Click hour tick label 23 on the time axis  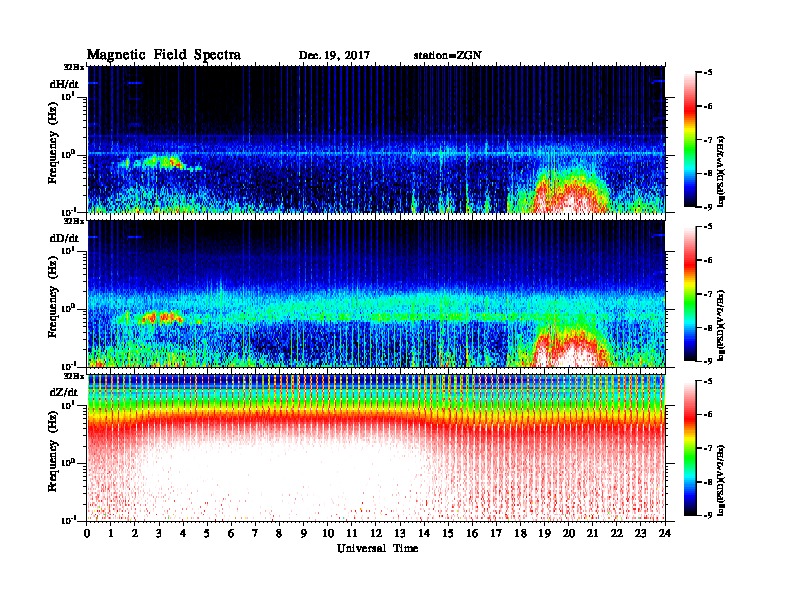coord(641,534)
